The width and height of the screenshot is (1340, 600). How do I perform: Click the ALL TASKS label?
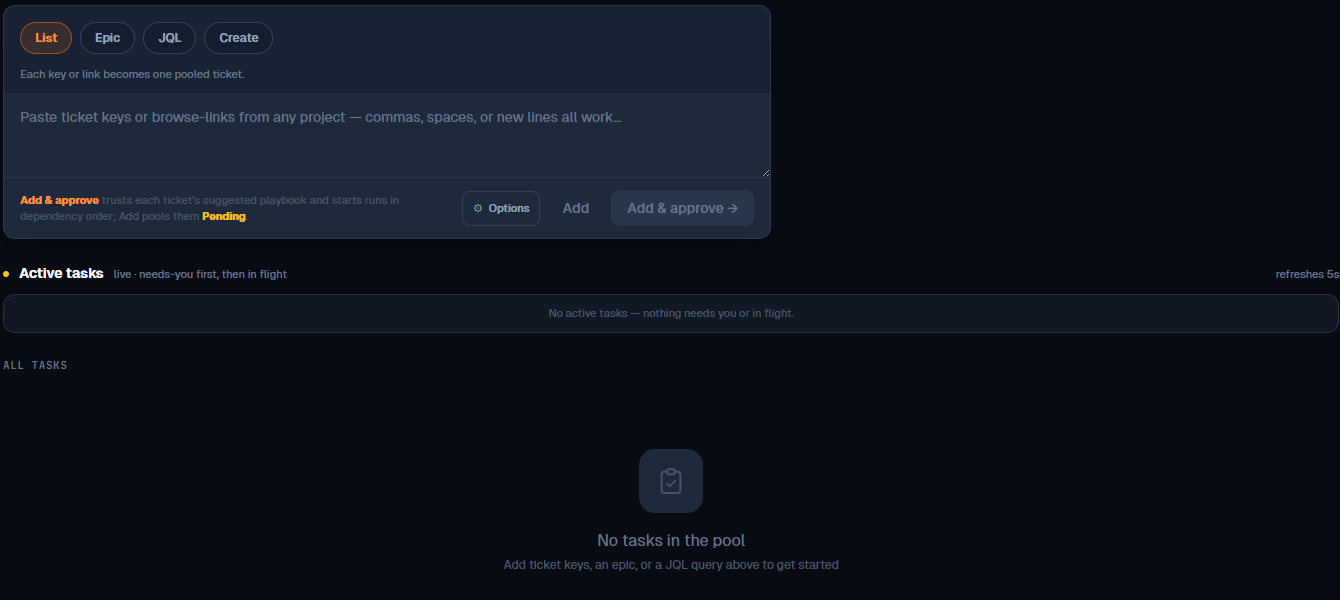click(x=35, y=366)
